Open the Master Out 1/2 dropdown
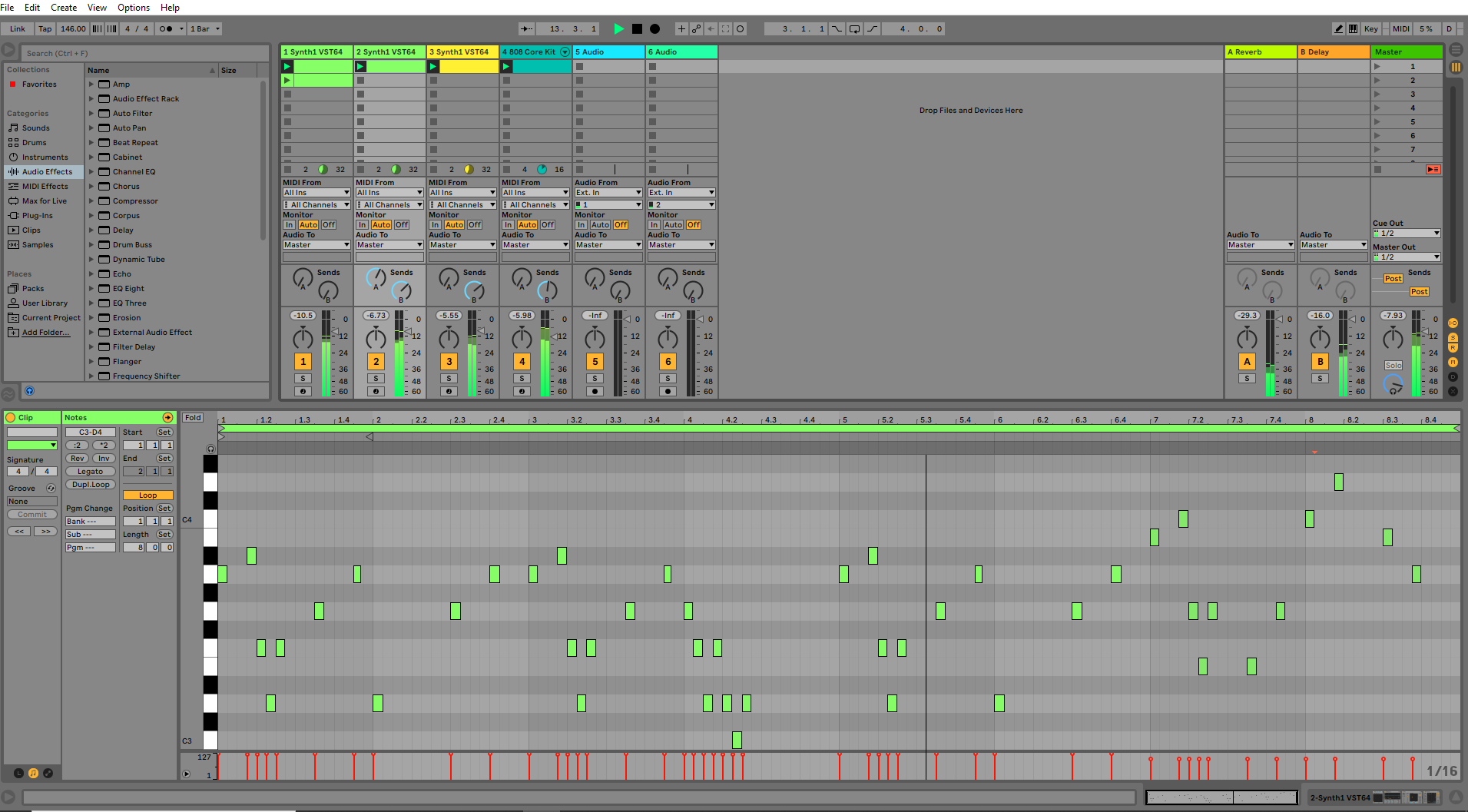Image resolution: width=1468 pixels, height=812 pixels. pos(1407,257)
